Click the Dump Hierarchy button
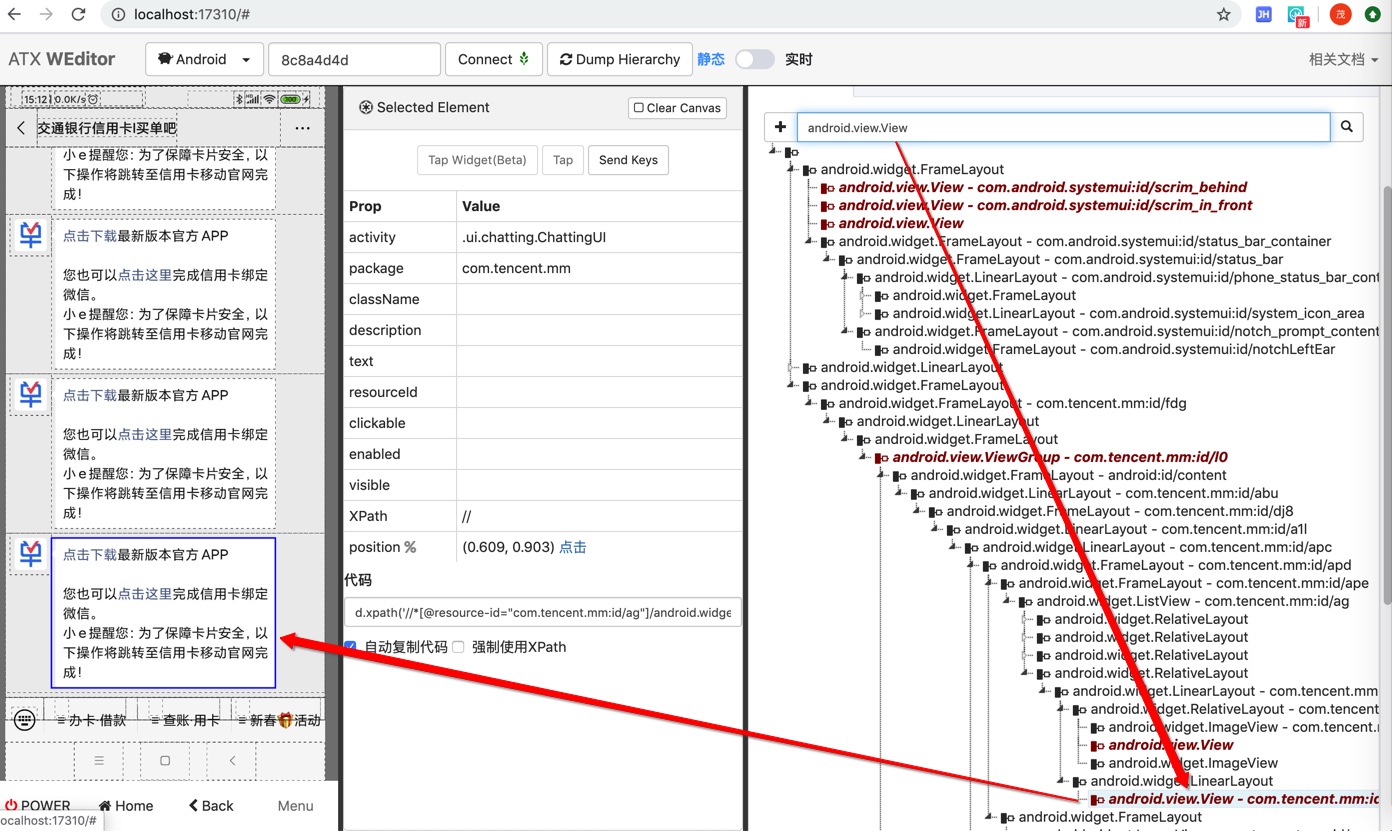This screenshot has height=832, width=1392. pos(619,59)
